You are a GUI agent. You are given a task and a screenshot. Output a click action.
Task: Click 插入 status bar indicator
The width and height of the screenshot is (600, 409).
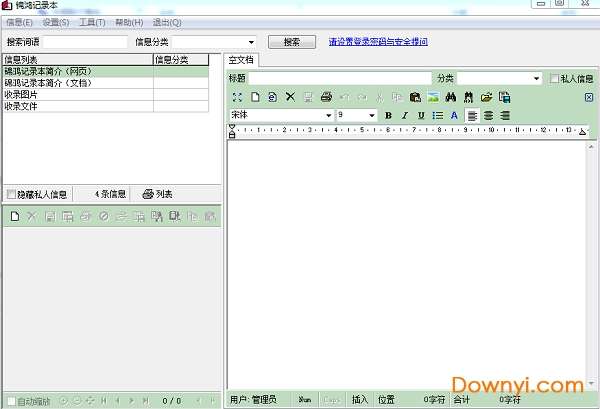(360, 400)
